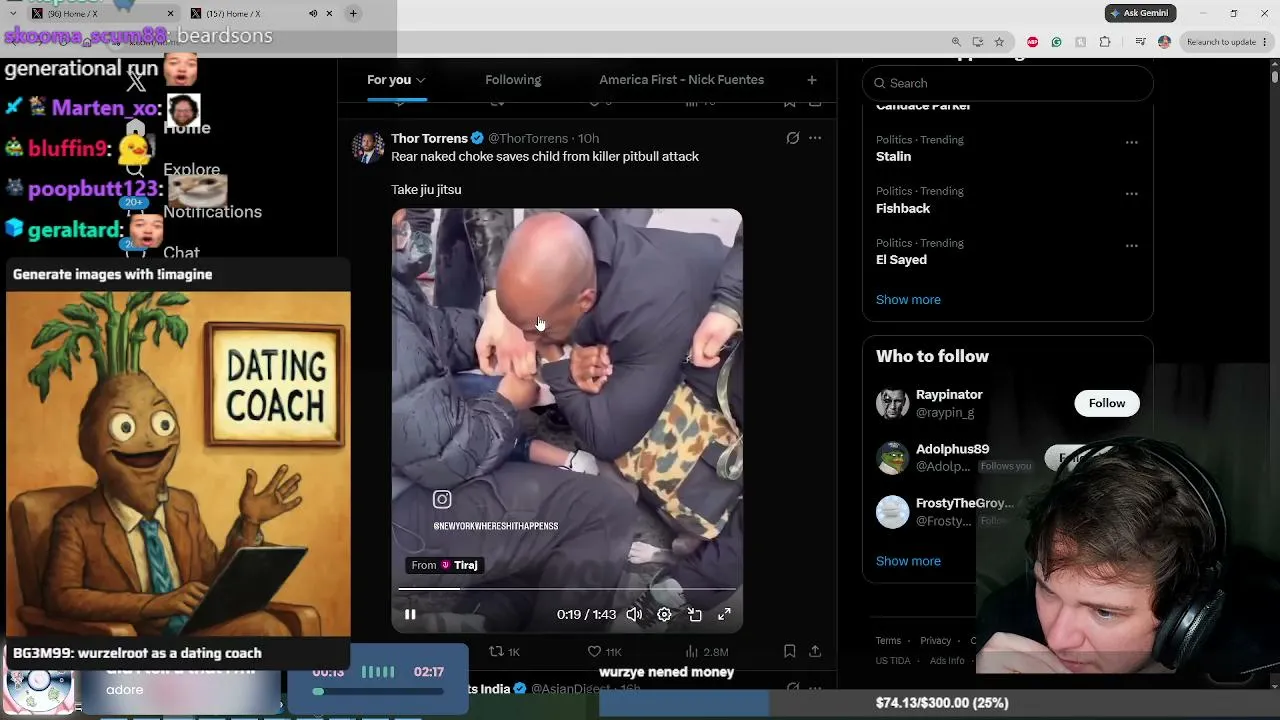Go to Notifications in X sidebar
This screenshot has height=720, width=1280.
click(x=212, y=212)
